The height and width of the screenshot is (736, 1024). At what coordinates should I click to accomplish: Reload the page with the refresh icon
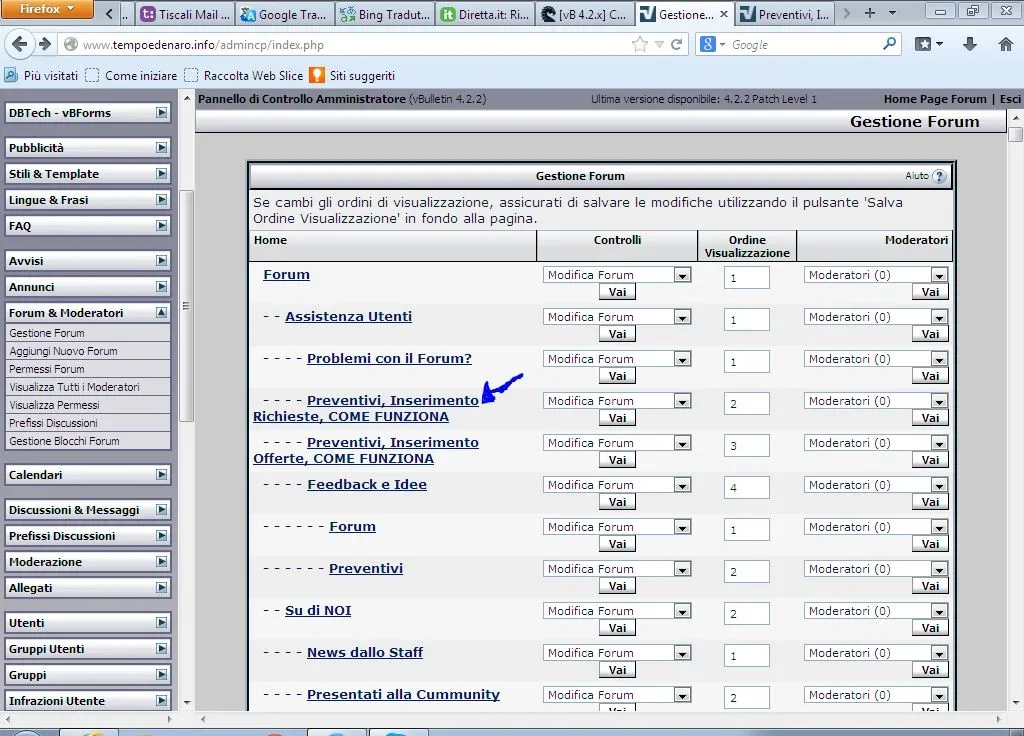coord(677,44)
